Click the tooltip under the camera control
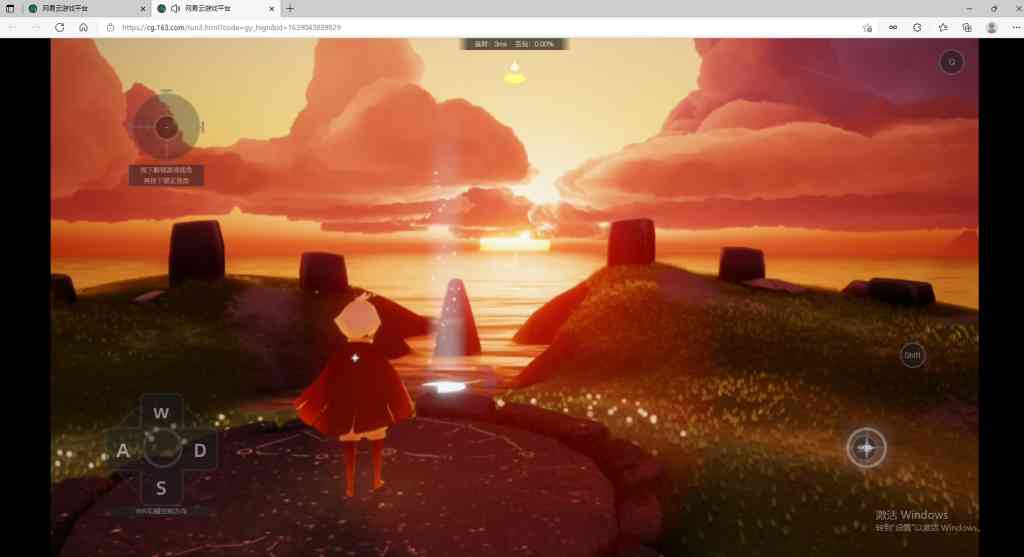 (166, 175)
